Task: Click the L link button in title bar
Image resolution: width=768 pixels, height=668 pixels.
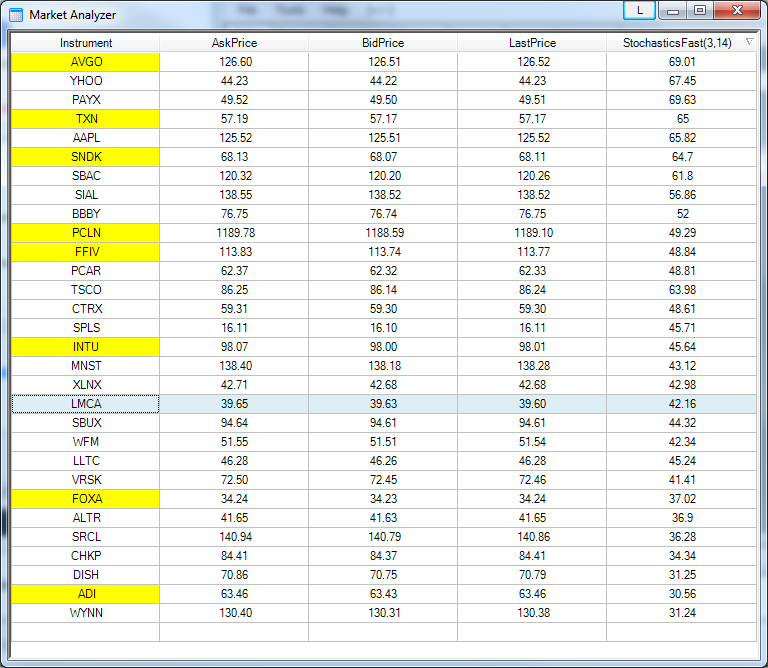Action: coord(640,10)
